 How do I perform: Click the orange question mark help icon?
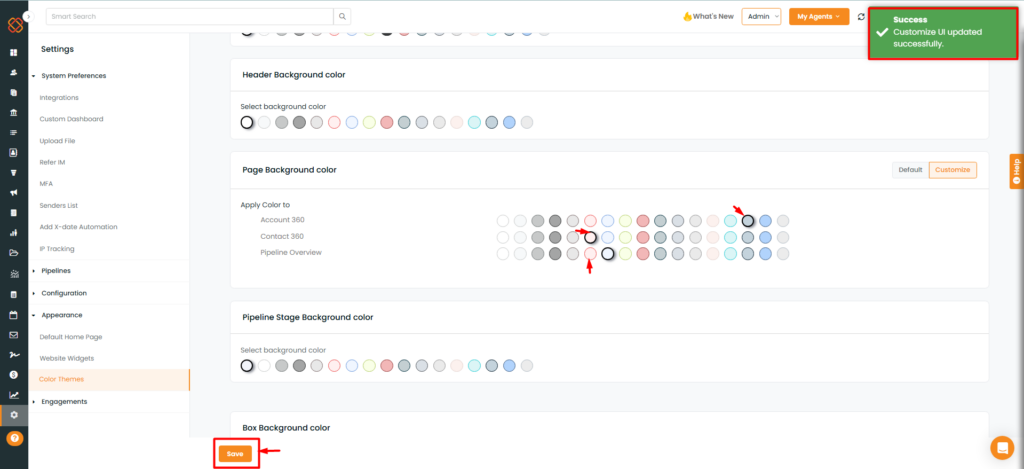click(x=14, y=438)
